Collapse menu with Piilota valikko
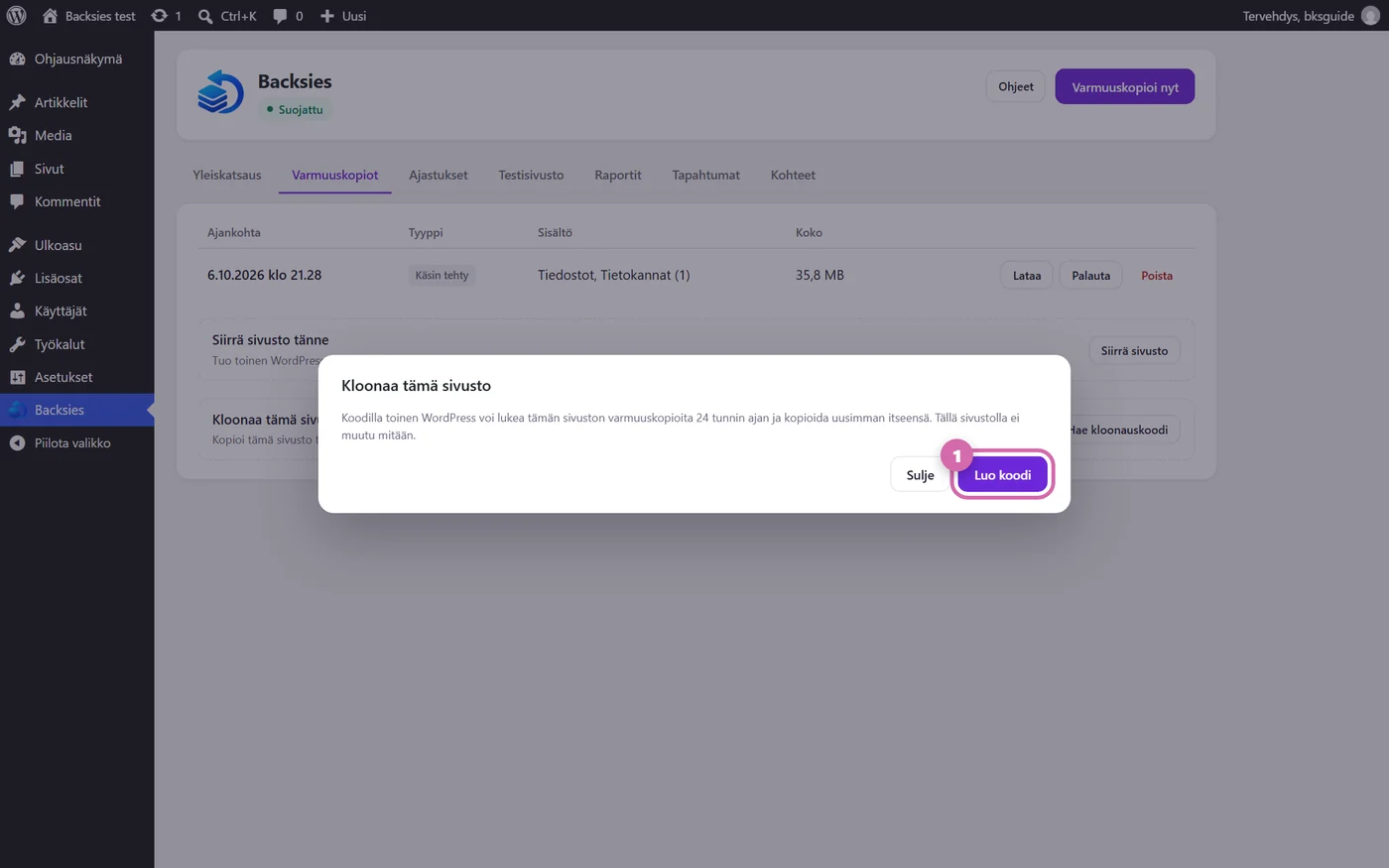The height and width of the screenshot is (868, 1389). tap(76, 443)
